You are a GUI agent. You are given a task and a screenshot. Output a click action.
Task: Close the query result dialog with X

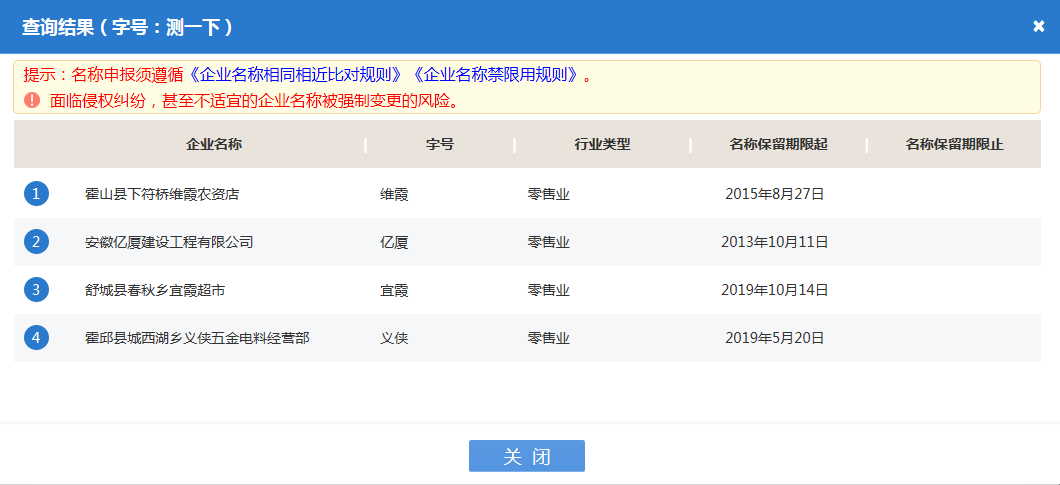(x=1038, y=27)
